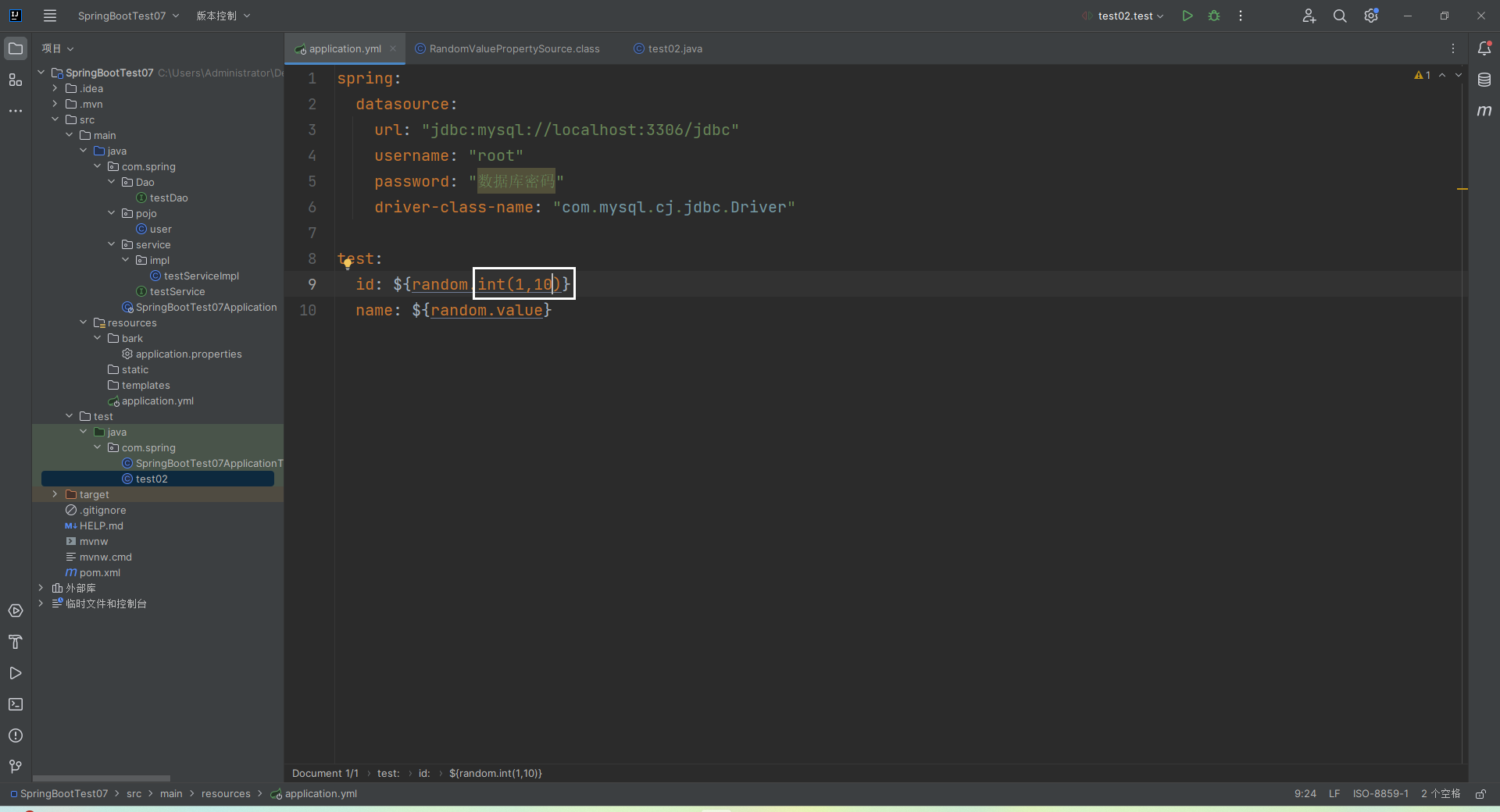Open the Code With Me icon
1500x812 pixels.
coord(1309,16)
